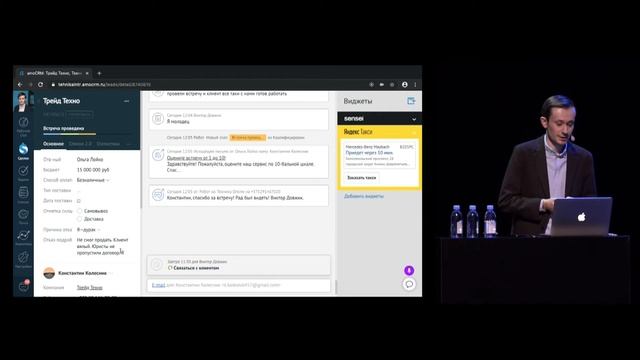Click the purple microphone button
The image size is (640, 360).
click(409, 270)
